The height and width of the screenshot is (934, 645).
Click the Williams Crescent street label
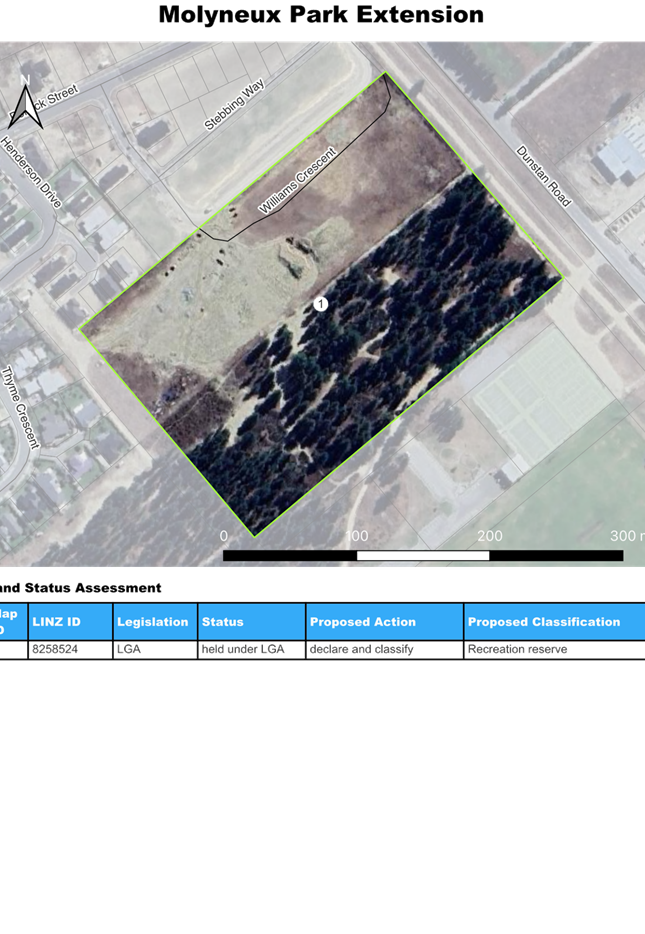(x=298, y=181)
